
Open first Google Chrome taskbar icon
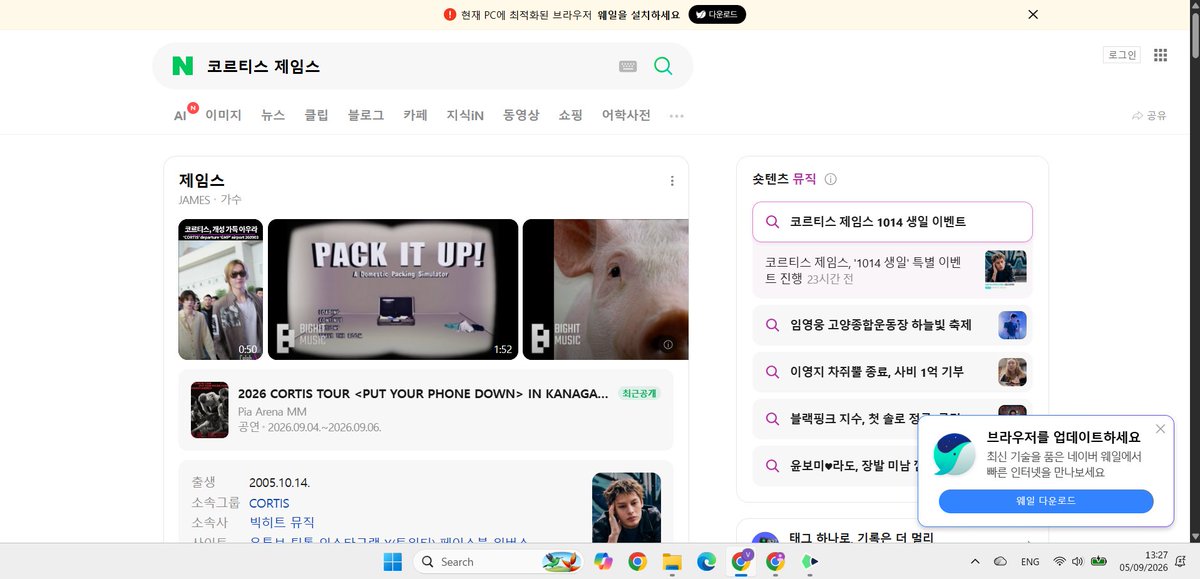coord(637,562)
